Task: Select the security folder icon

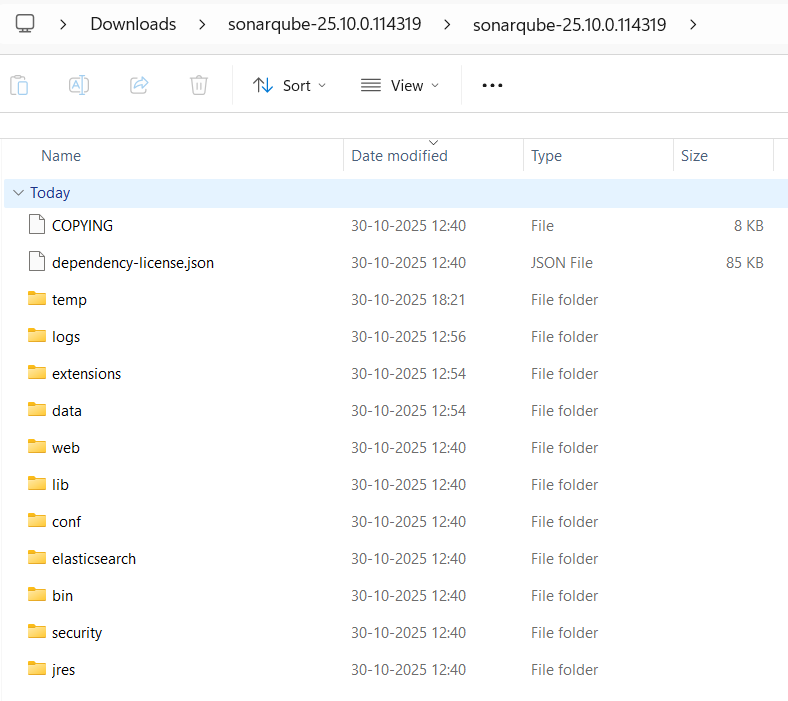Action: [37, 631]
